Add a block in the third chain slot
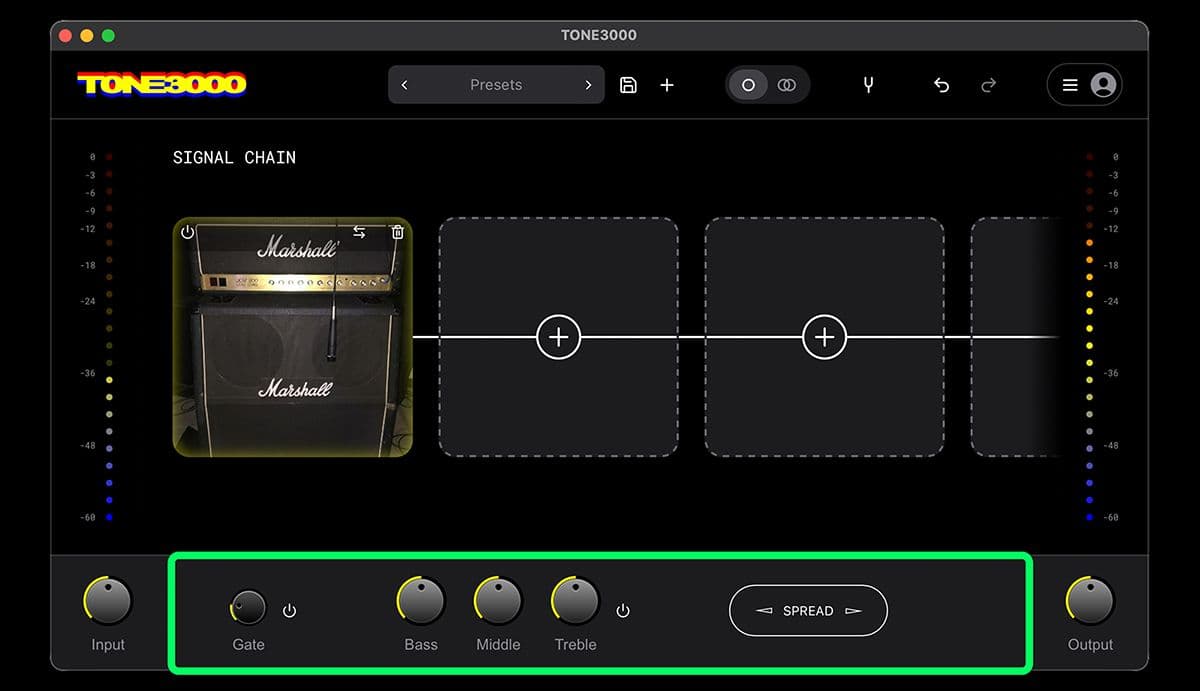 (824, 337)
